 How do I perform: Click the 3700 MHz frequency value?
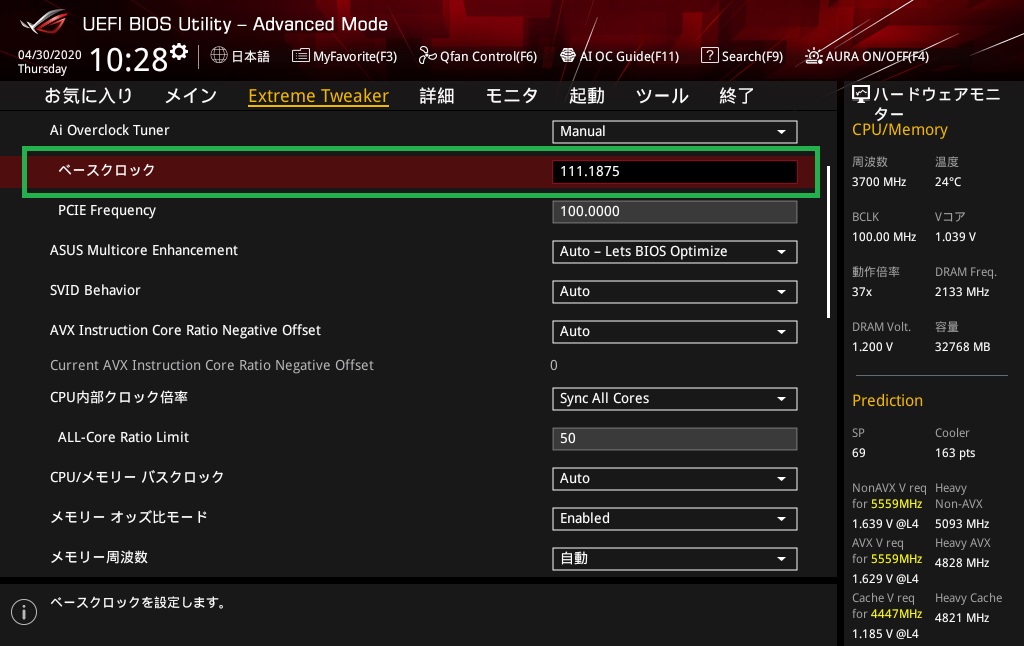(x=879, y=182)
